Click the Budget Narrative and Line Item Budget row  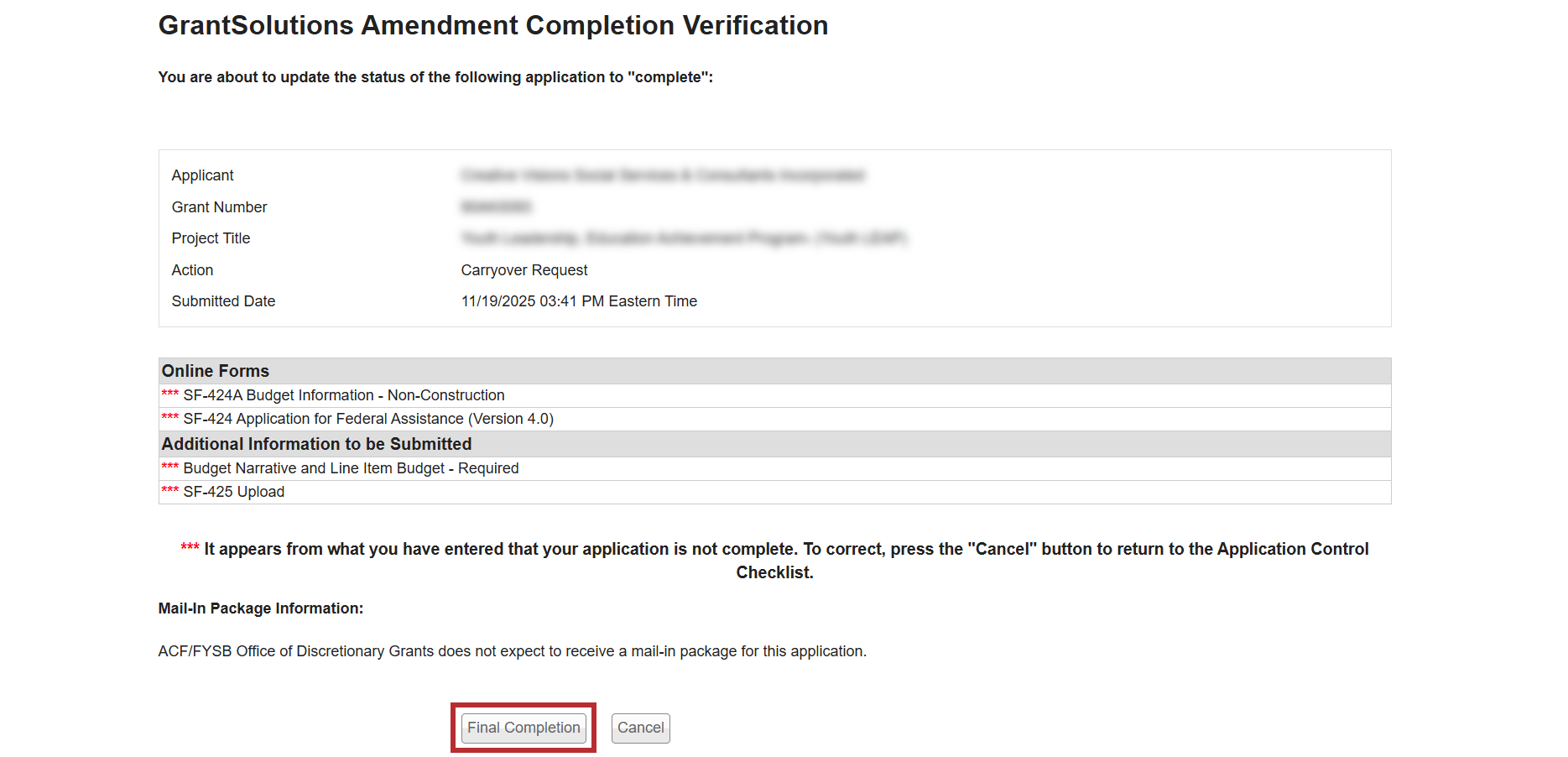(351, 468)
